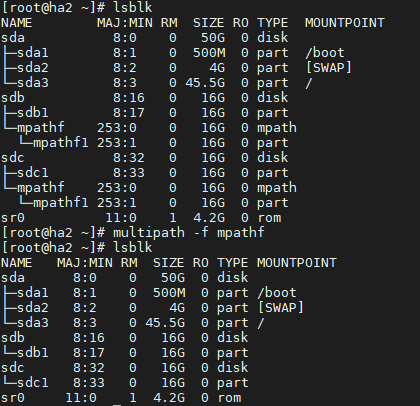Click the 'mpath' type under sdb
Viewport: 420px width, 406px height.
tap(277, 128)
